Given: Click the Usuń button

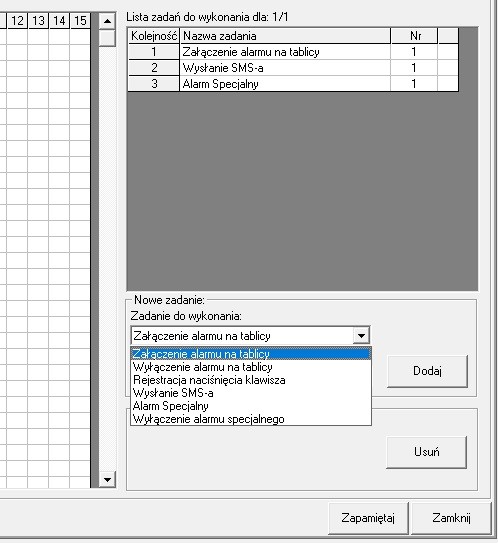Looking at the screenshot, I should click(426, 452).
